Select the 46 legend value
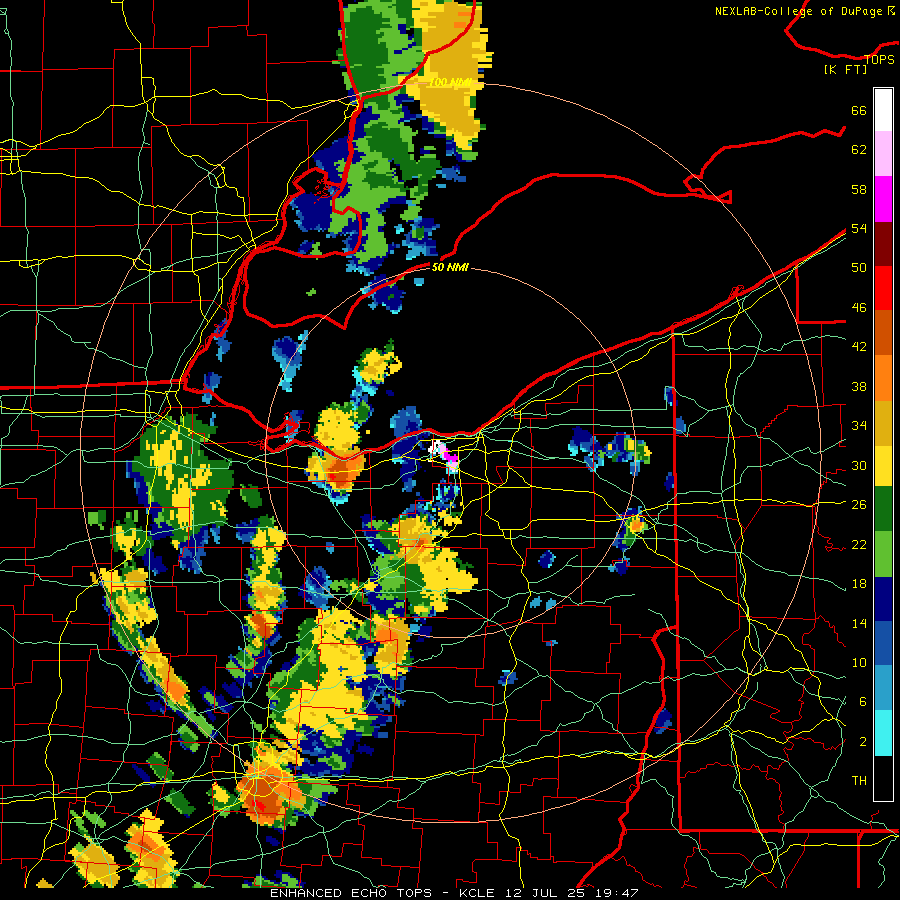The image size is (900, 900). pos(859,307)
